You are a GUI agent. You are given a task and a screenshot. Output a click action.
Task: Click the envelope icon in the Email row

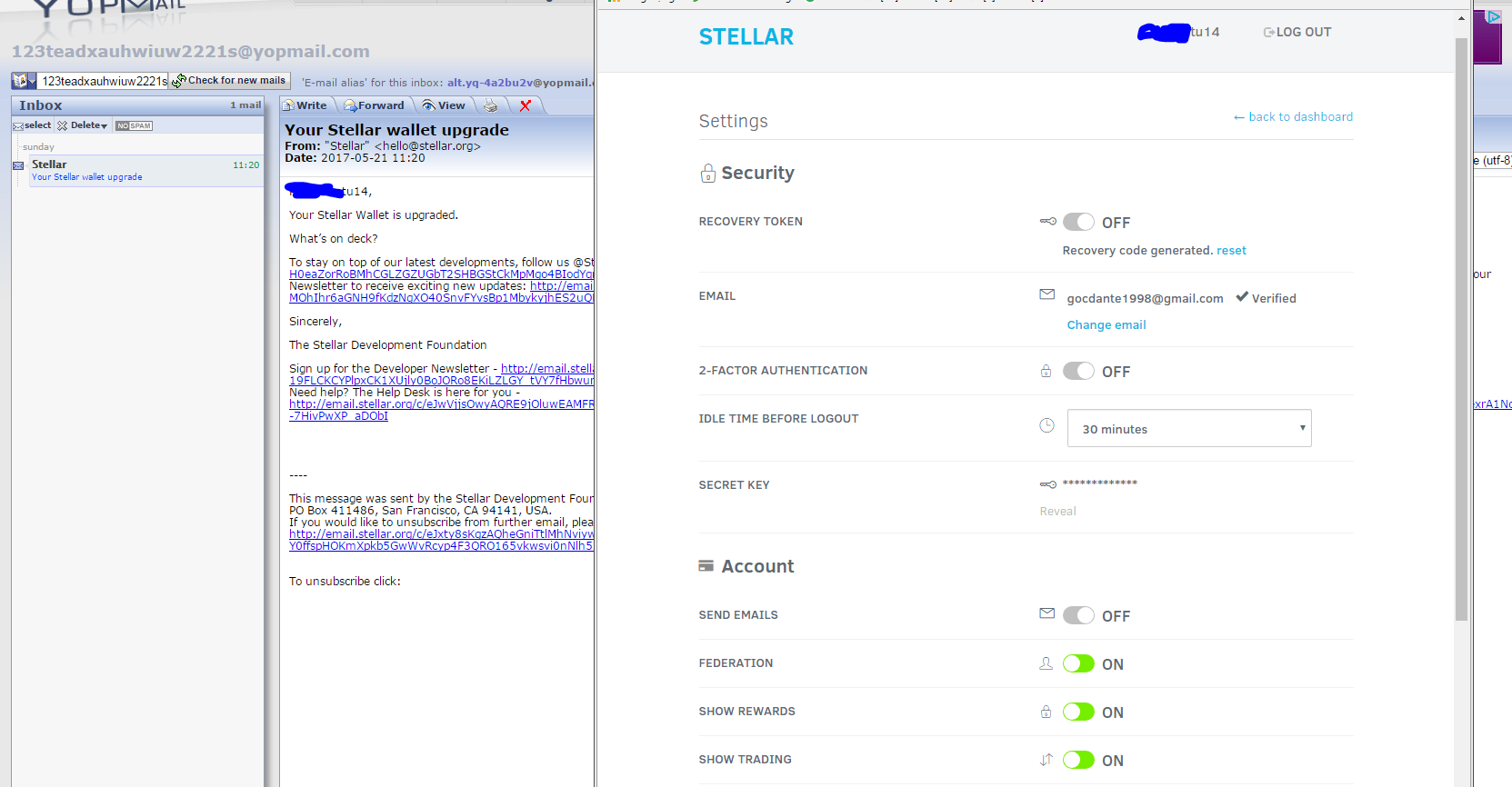click(1047, 294)
